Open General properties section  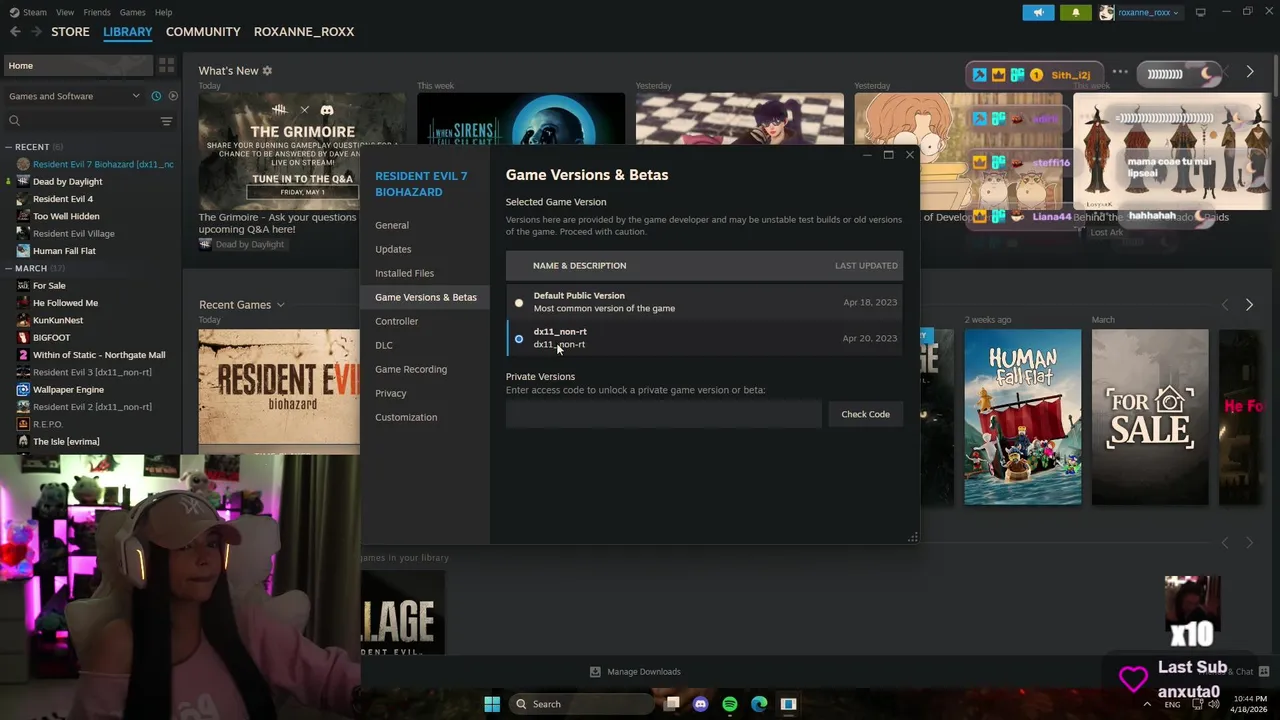[392, 225]
